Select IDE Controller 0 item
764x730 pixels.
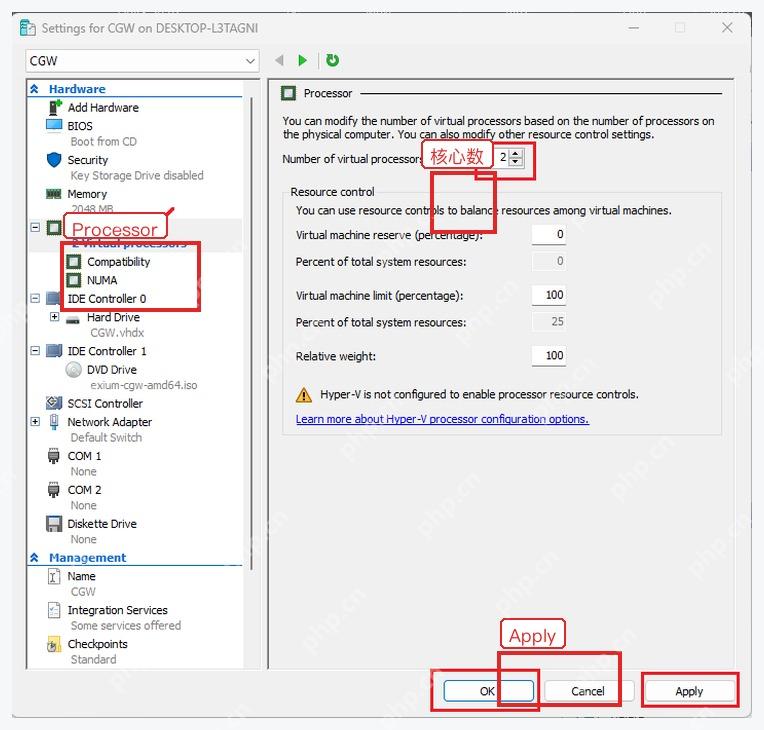(x=107, y=299)
